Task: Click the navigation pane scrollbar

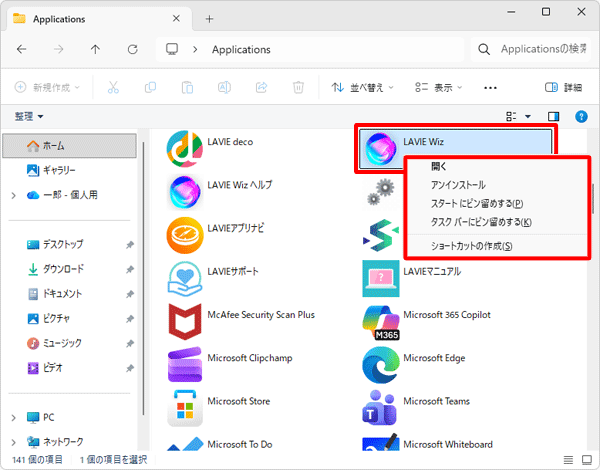Action: 143,279
